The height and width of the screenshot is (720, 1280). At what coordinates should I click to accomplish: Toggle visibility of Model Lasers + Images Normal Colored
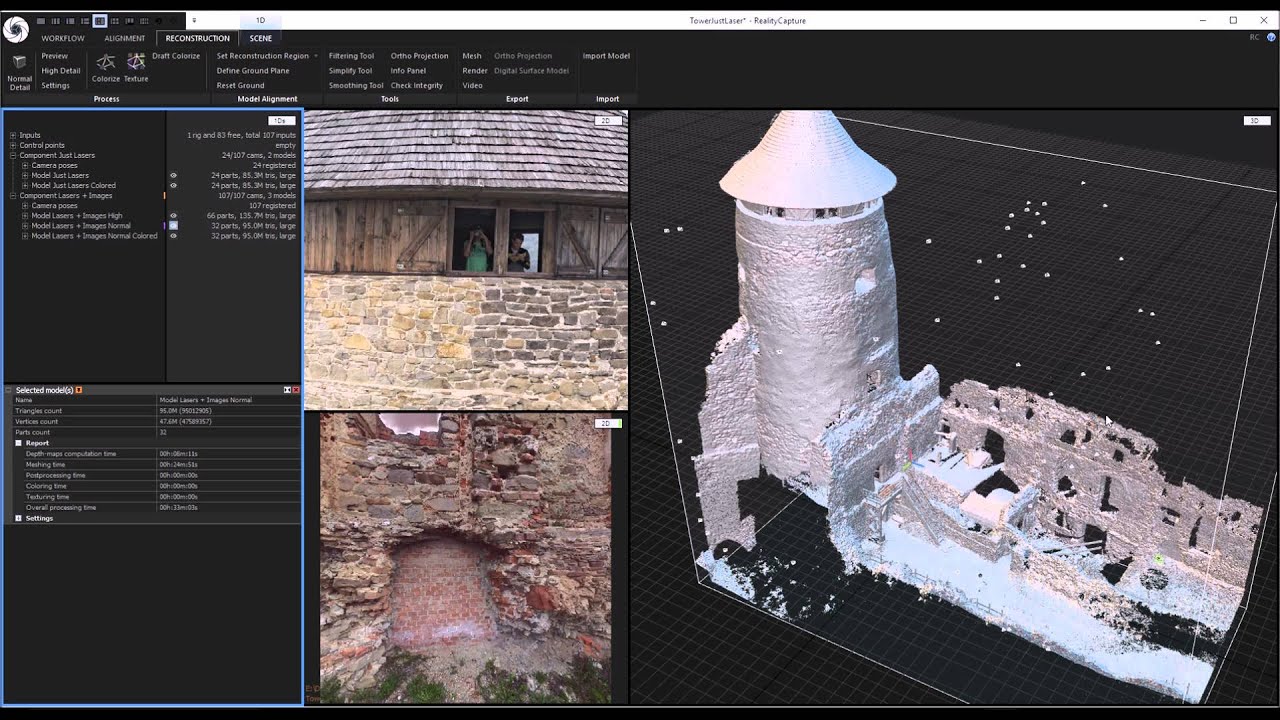[x=173, y=236]
